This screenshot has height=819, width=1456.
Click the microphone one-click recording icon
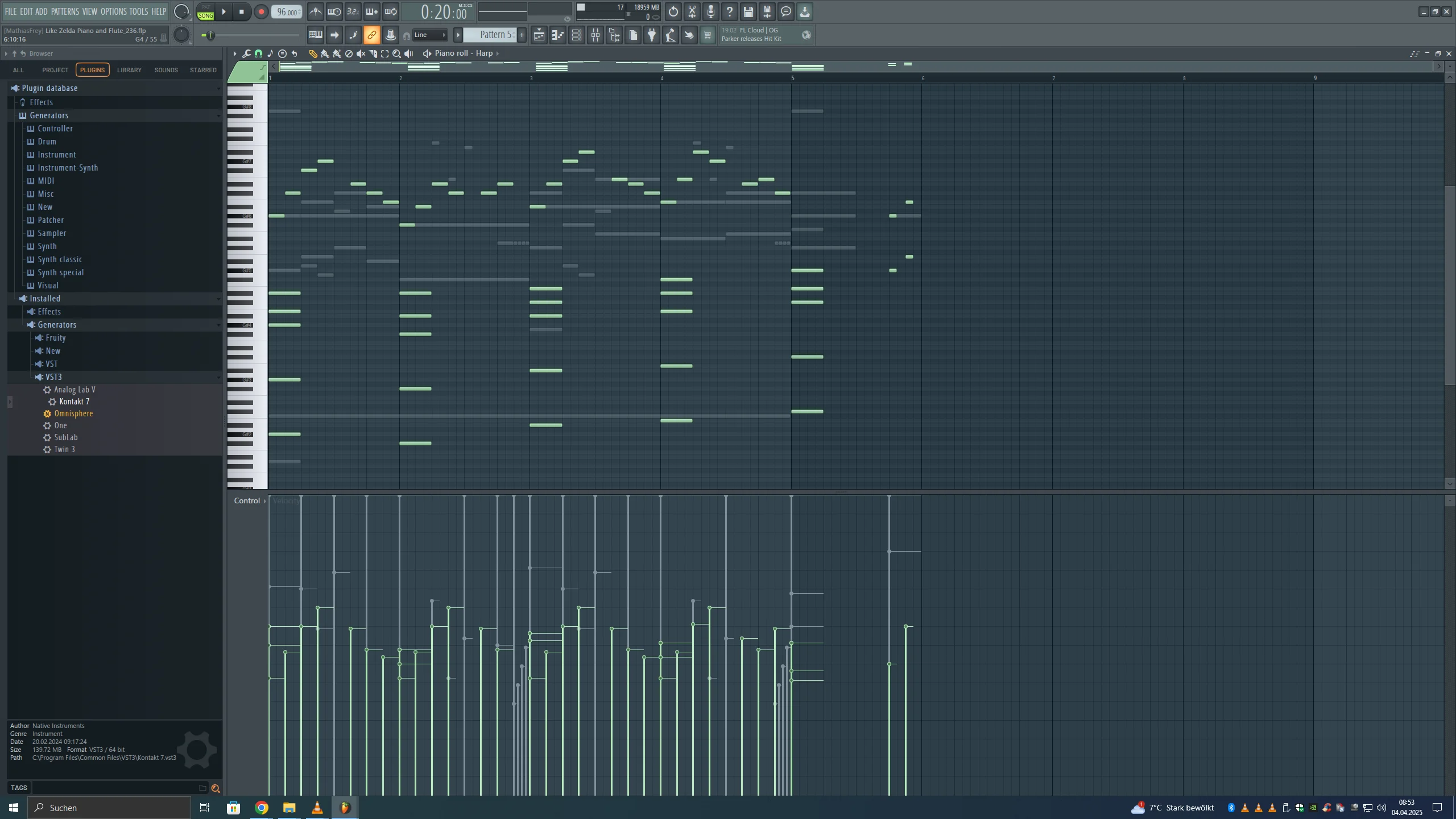pyautogui.click(x=711, y=11)
